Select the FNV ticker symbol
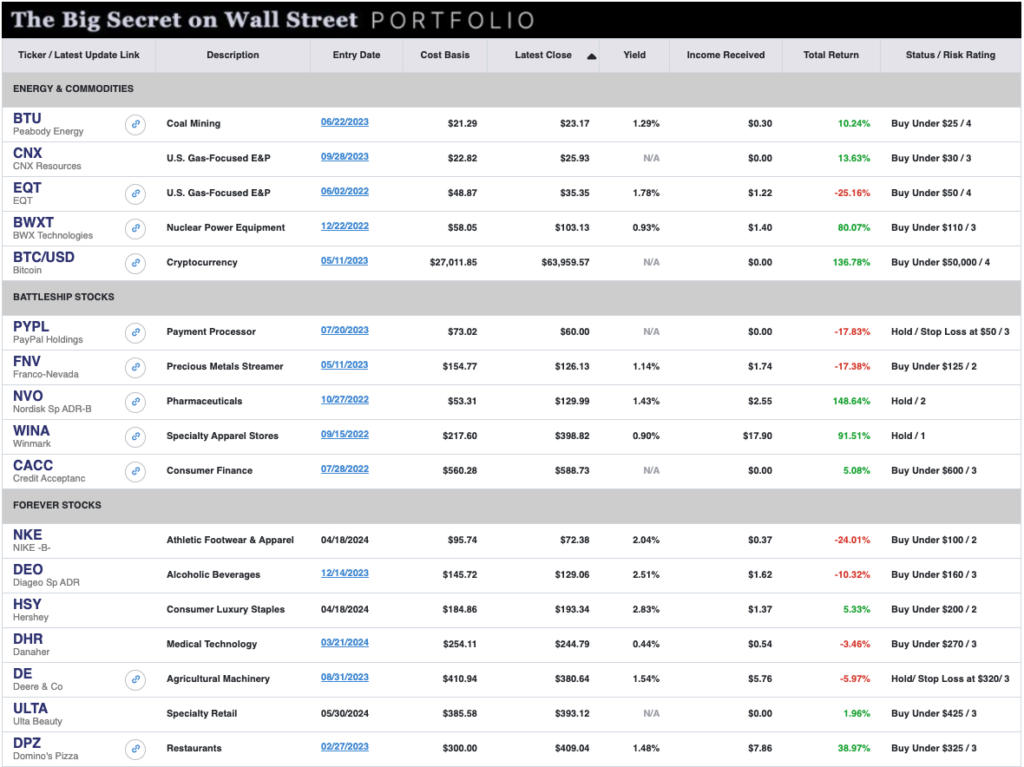 27,361
